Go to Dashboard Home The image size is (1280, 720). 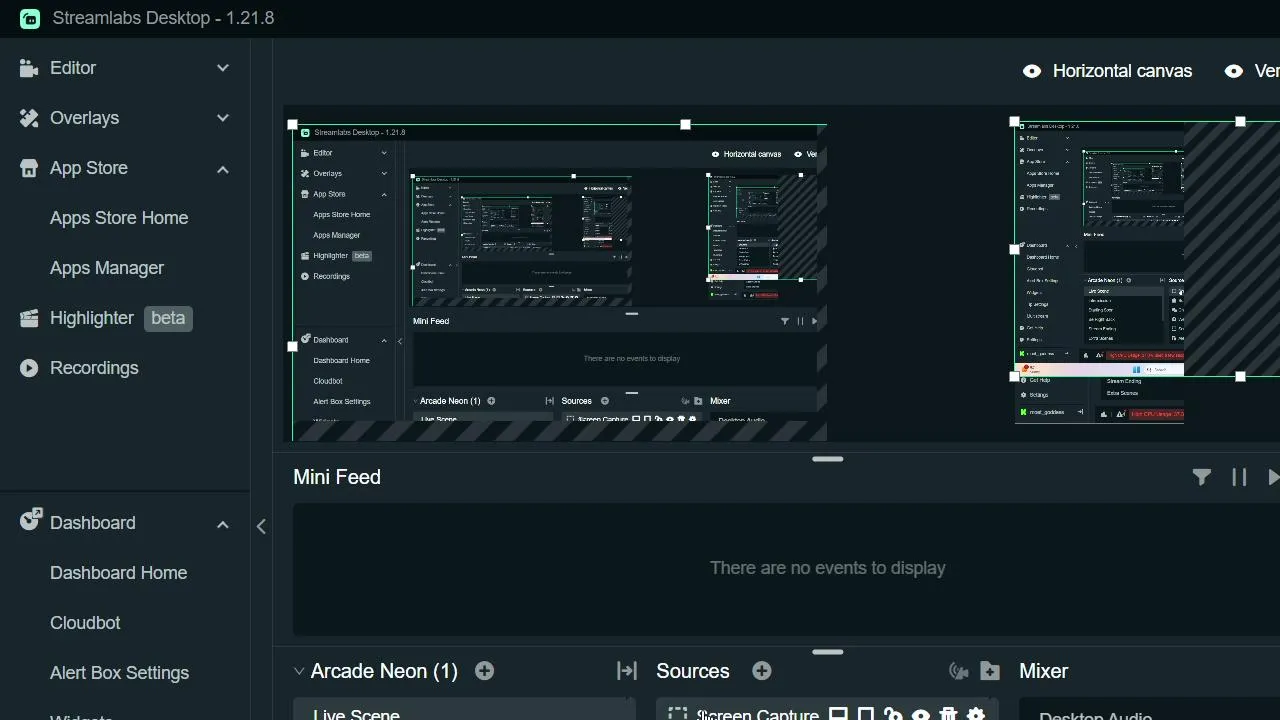coord(119,573)
